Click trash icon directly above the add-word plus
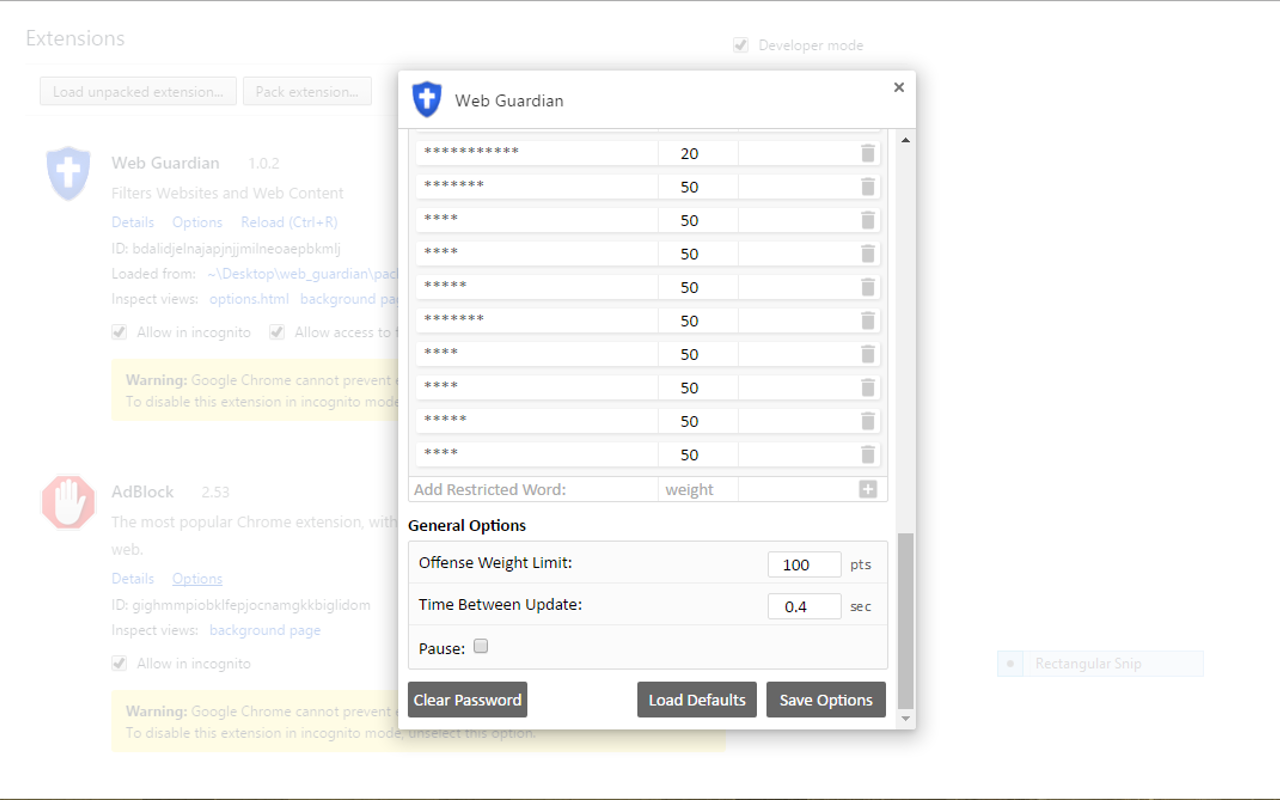The width and height of the screenshot is (1280, 800). [x=867, y=454]
